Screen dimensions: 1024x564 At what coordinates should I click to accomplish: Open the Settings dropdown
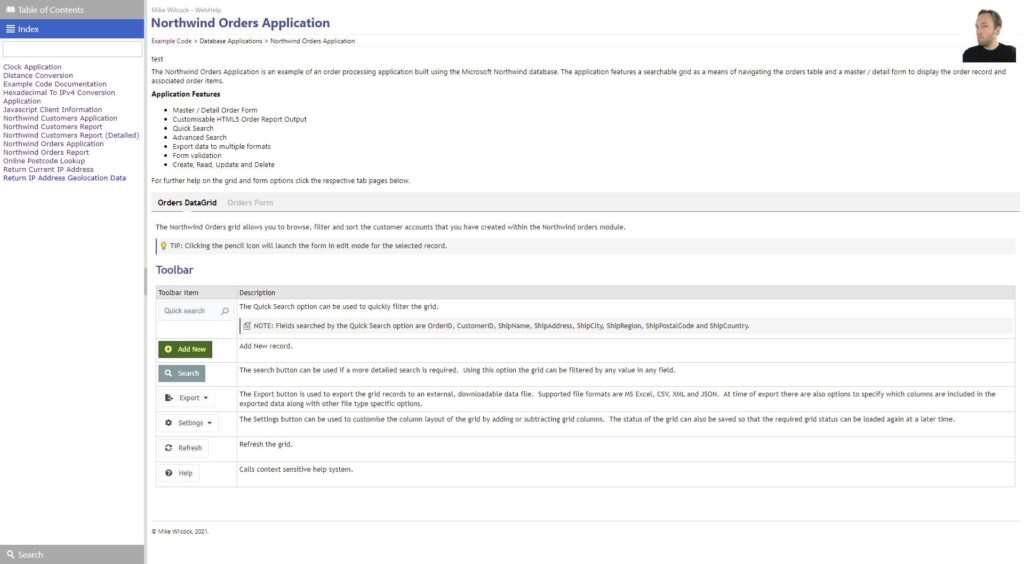click(x=187, y=423)
